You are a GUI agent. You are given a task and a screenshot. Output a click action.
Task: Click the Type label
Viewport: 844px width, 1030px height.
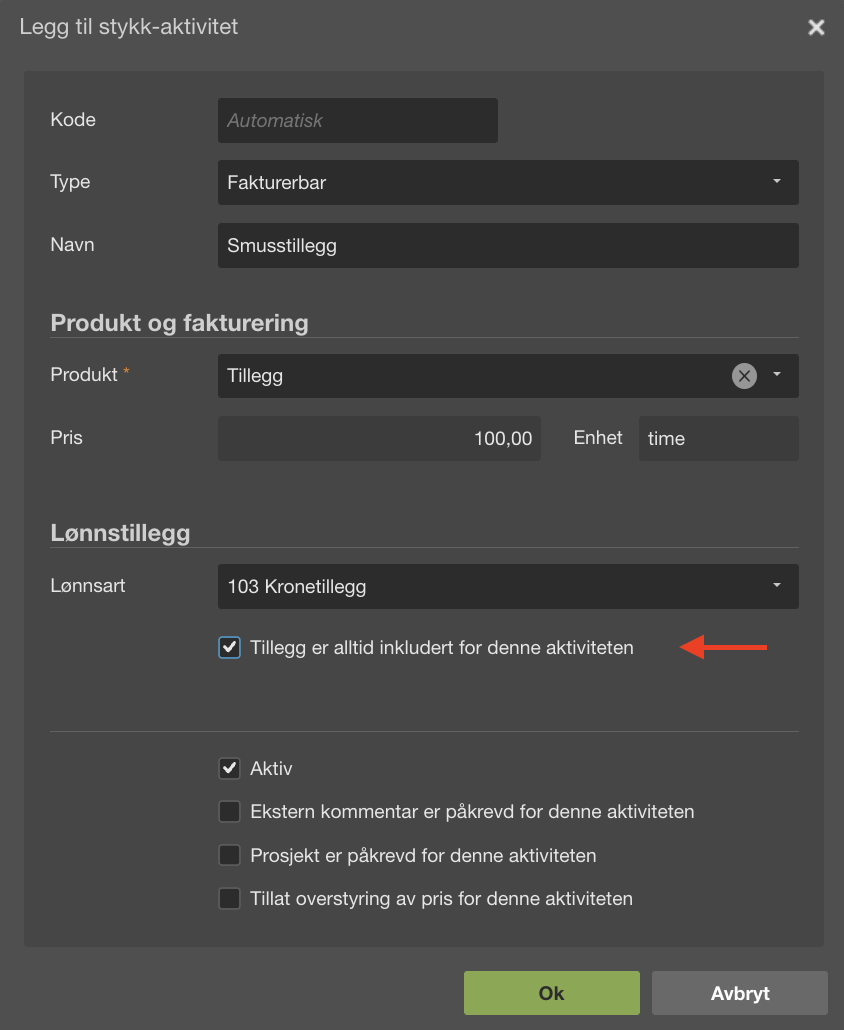point(70,182)
